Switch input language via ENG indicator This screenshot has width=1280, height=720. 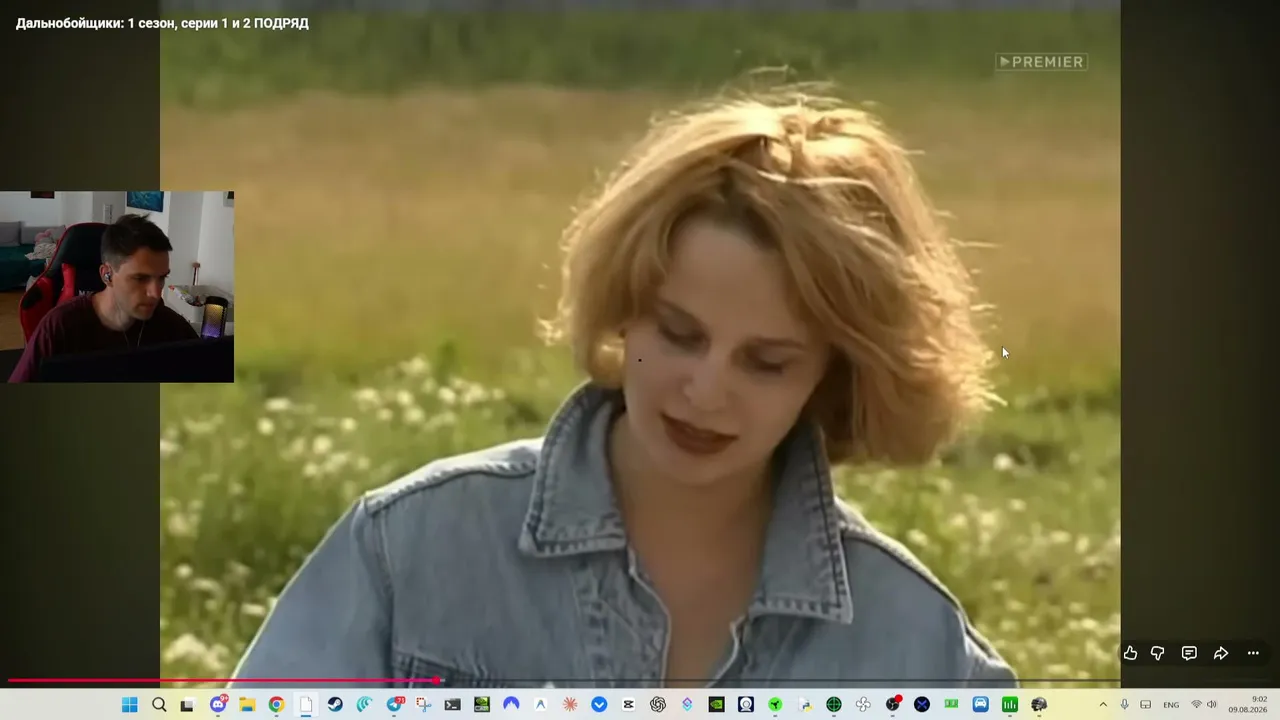[1171, 705]
